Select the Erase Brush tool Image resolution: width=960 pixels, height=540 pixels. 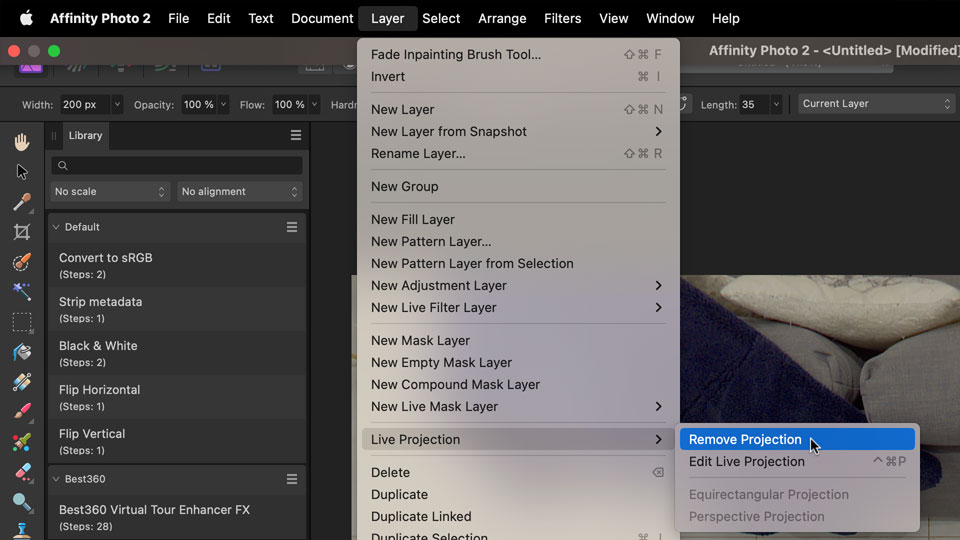pos(22,472)
